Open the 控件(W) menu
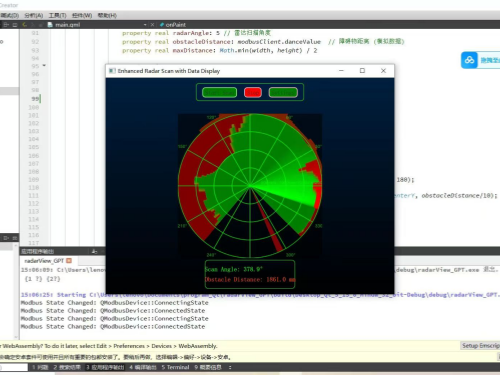 click(82, 15)
